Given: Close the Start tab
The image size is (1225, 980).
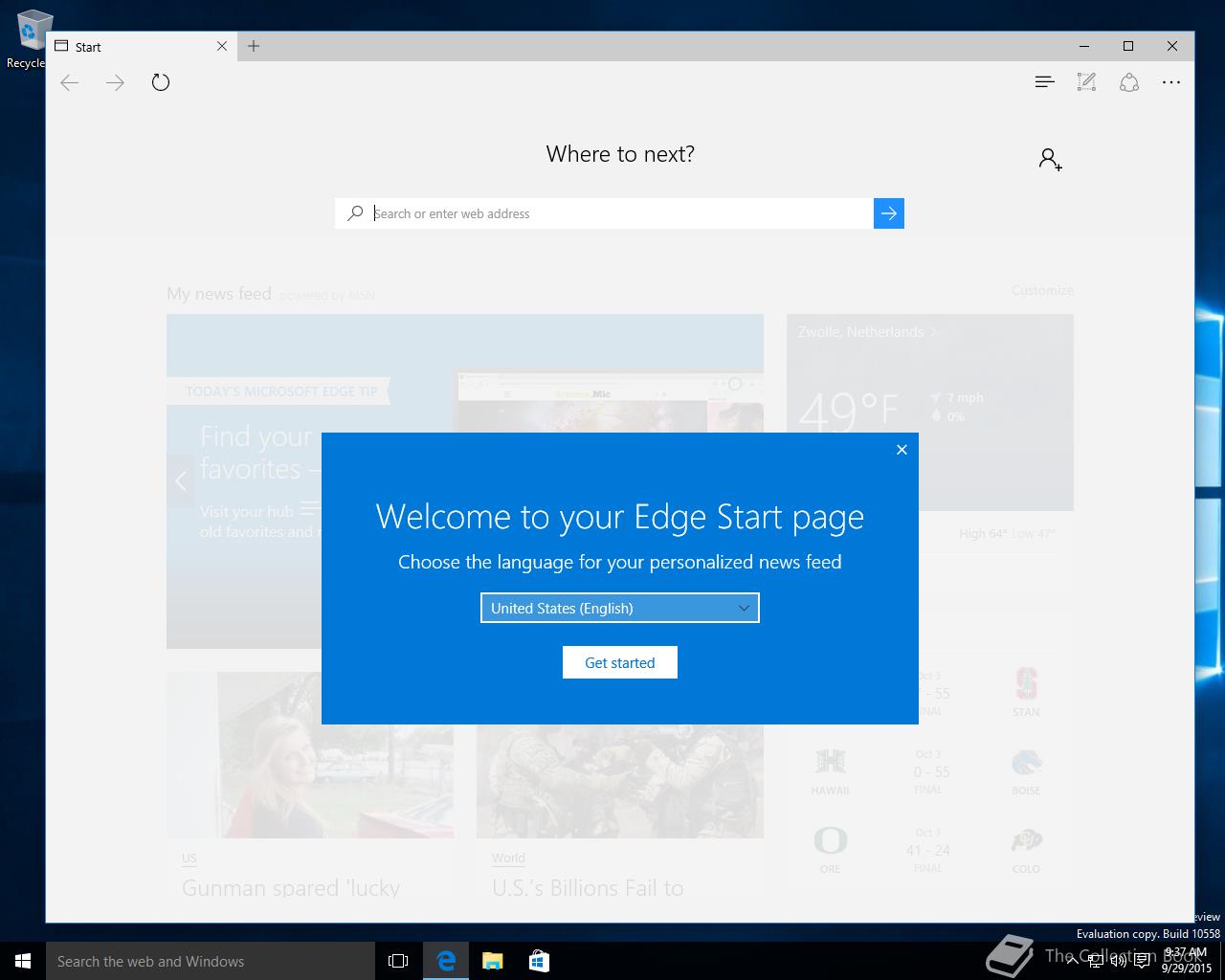Looking at the screenshot, I should (222, 46).
